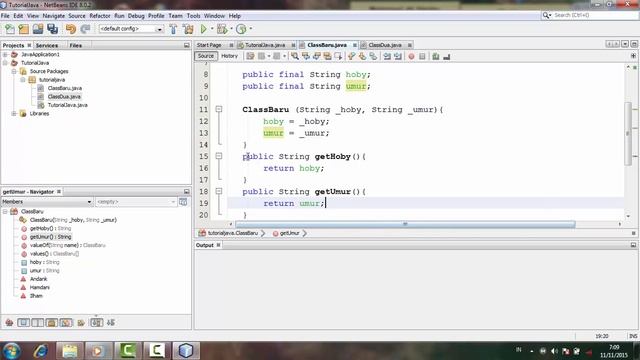Open drop-down list of opened editor documents
Screen dimensions: 640x360
[625, 44]
